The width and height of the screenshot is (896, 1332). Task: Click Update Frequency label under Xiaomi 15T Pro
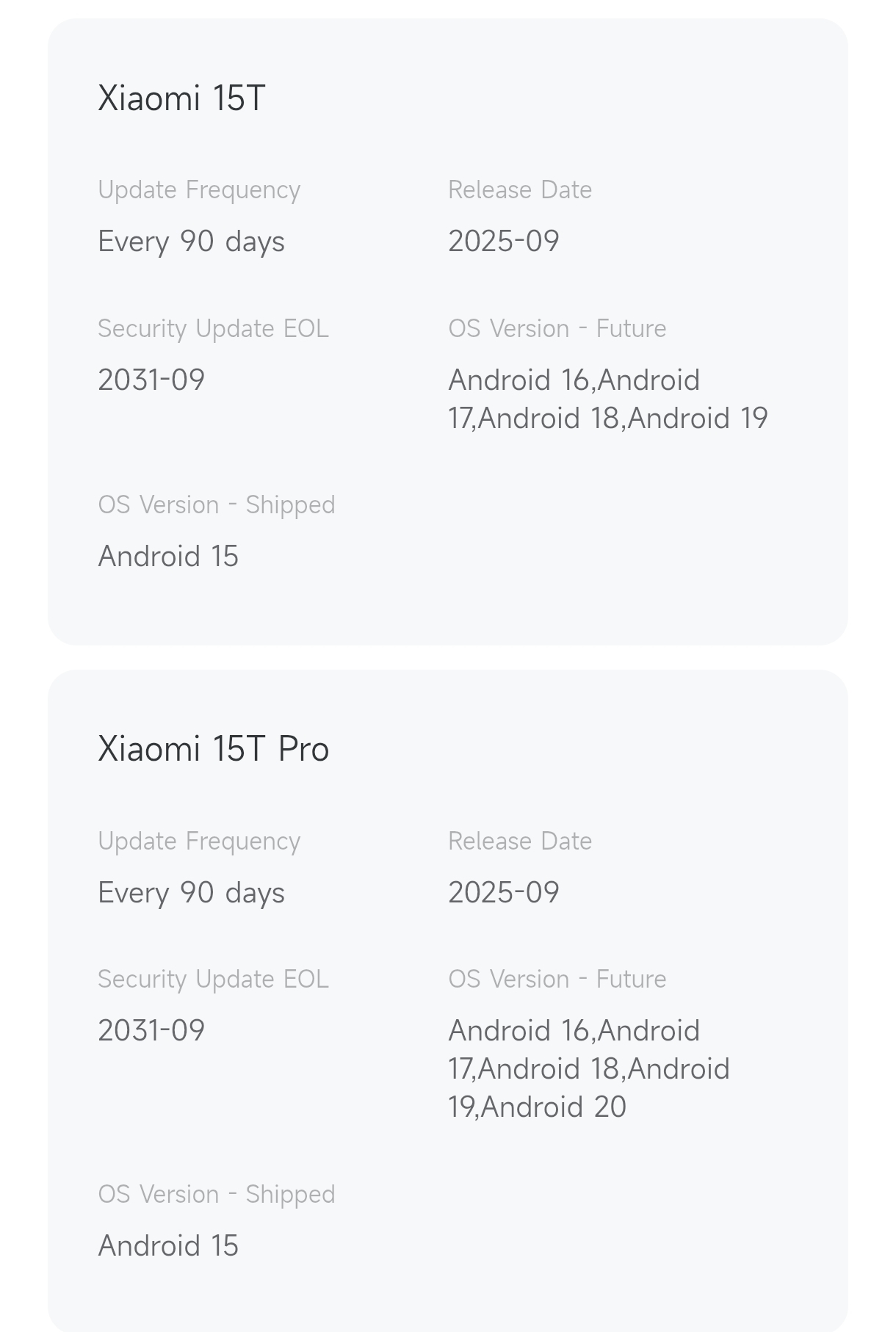(199, 841)
